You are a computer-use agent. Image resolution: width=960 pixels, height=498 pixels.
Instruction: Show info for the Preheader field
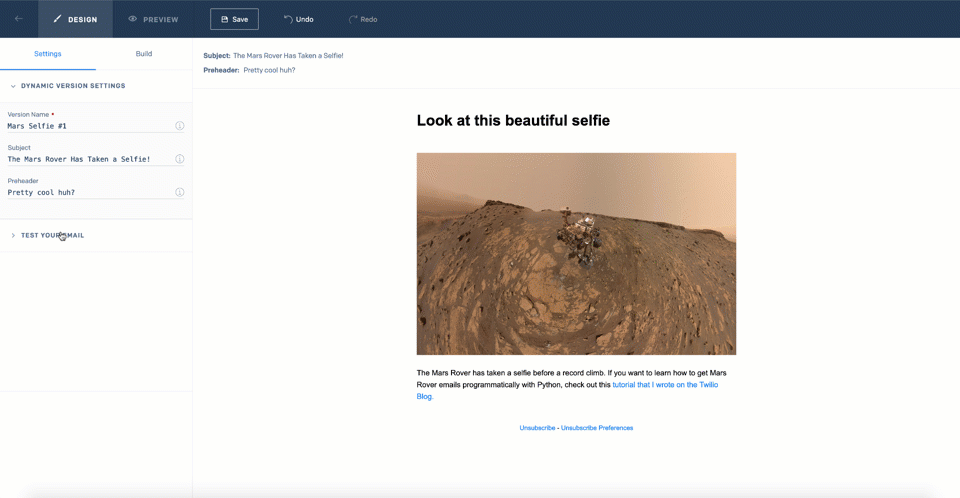(179, 192)
